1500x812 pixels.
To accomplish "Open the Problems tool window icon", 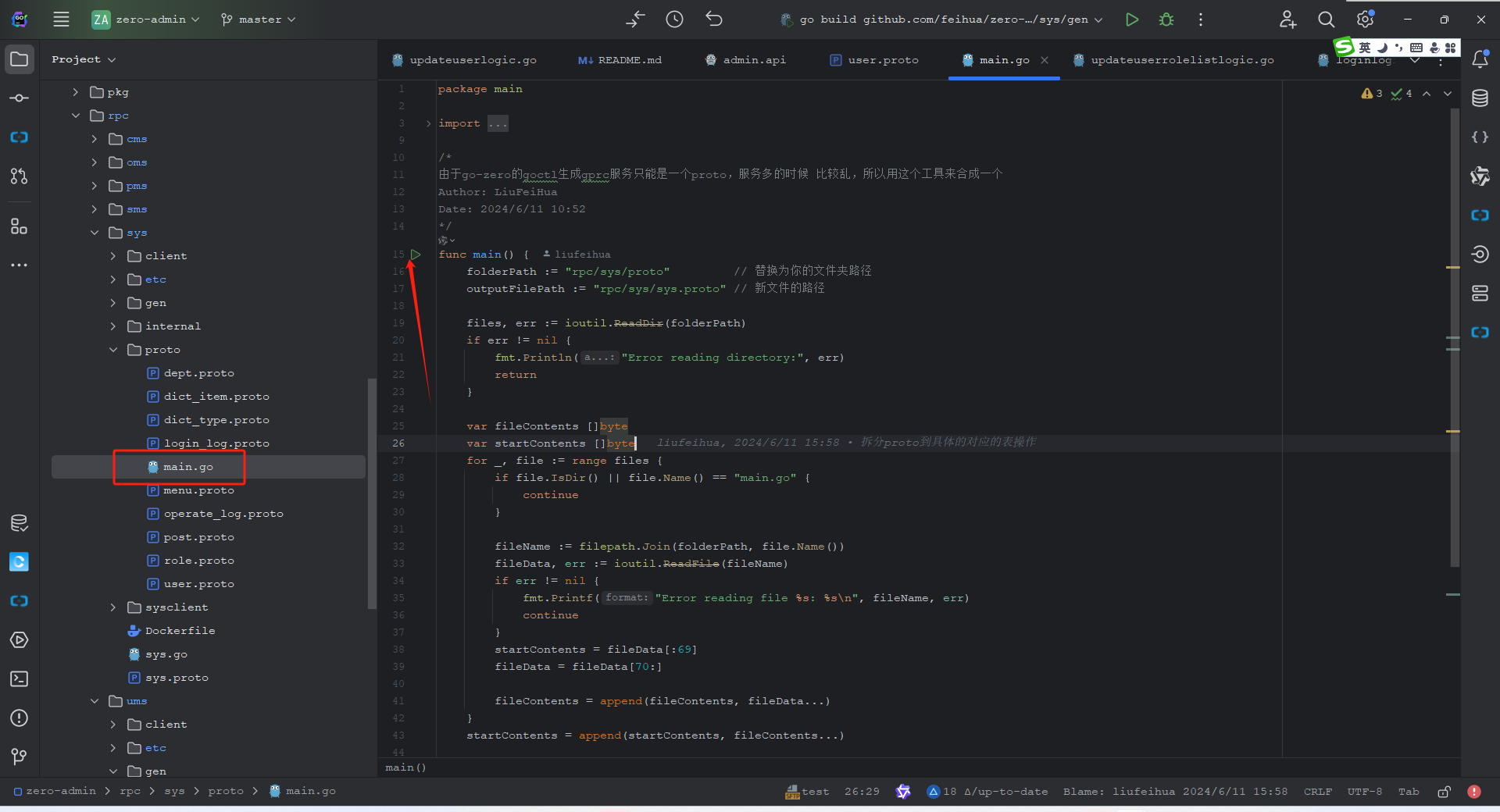I will click(20, 718).
